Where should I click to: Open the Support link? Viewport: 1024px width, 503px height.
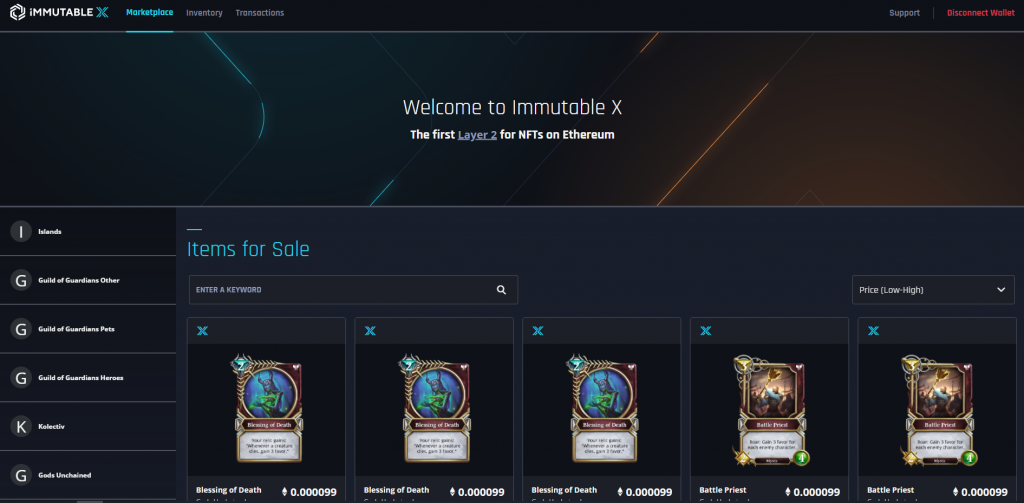(904, 13)
